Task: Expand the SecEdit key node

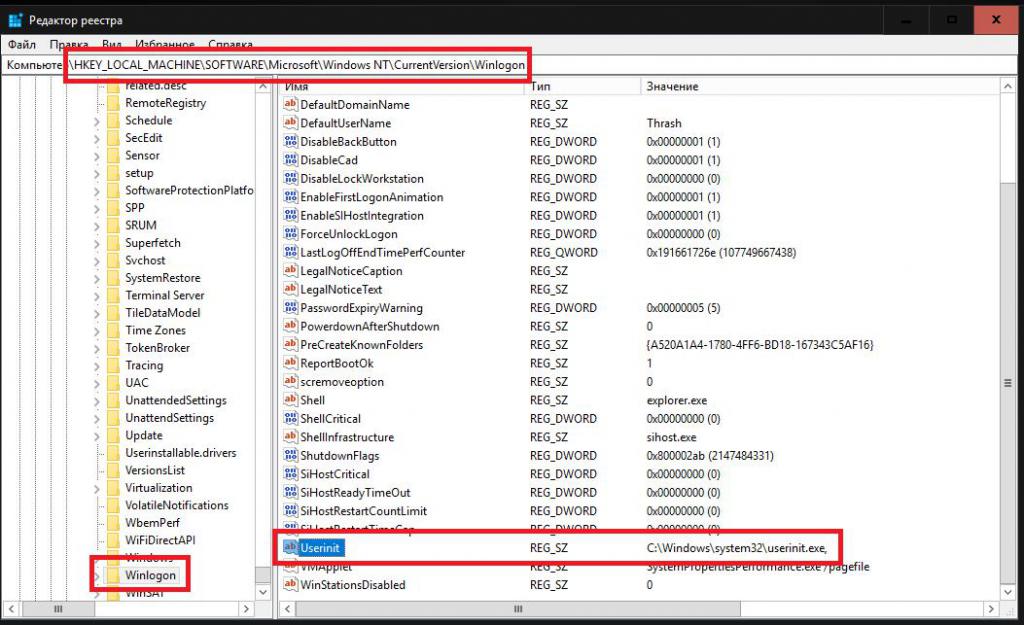Action: click(97, 138)
